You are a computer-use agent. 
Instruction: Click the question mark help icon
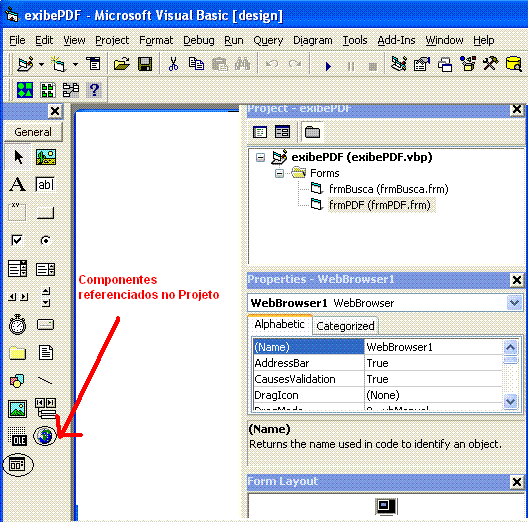coord(94,90)
